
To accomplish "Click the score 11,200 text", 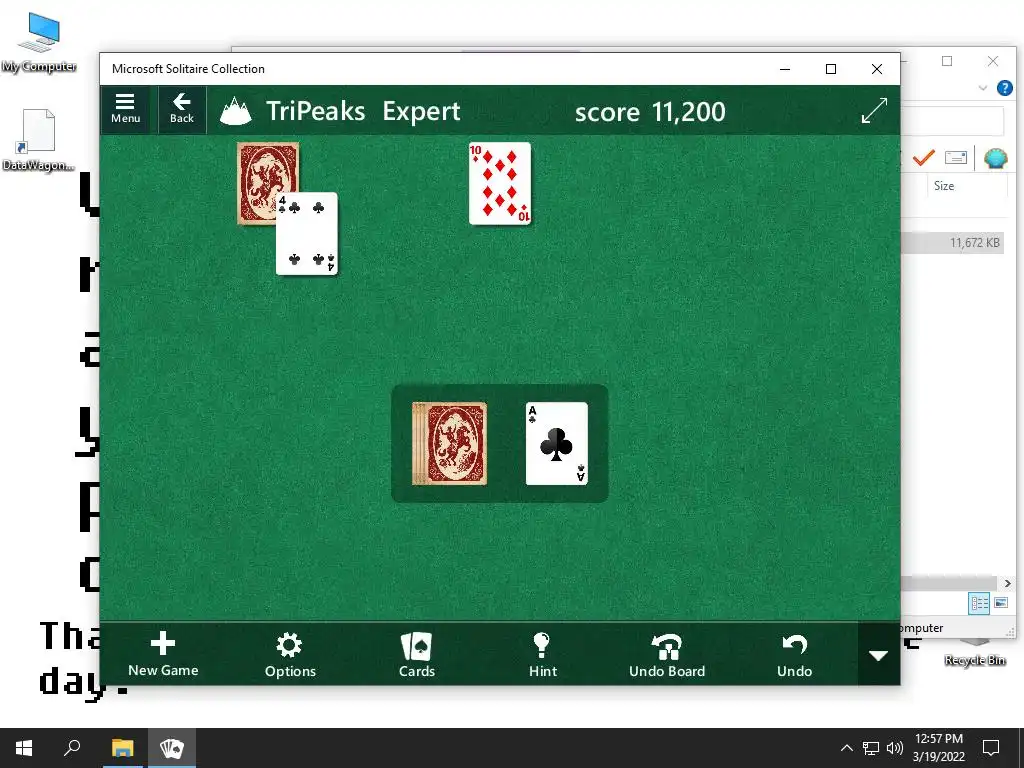I will click(650, 112).
